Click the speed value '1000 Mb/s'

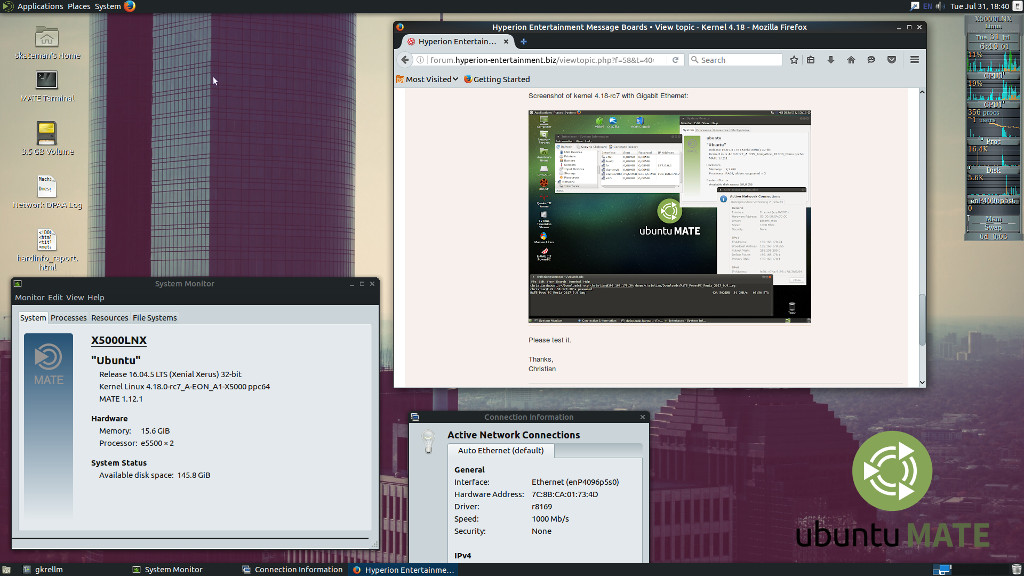pos(551,519)
